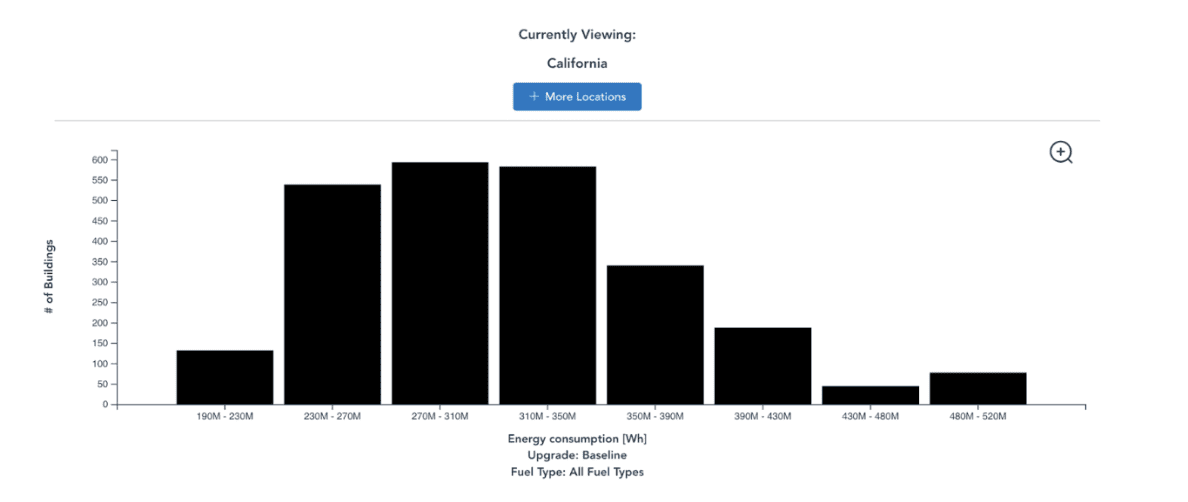Click the # of Buildings axis label
The image size is (1188, 502).
[48, 278]
